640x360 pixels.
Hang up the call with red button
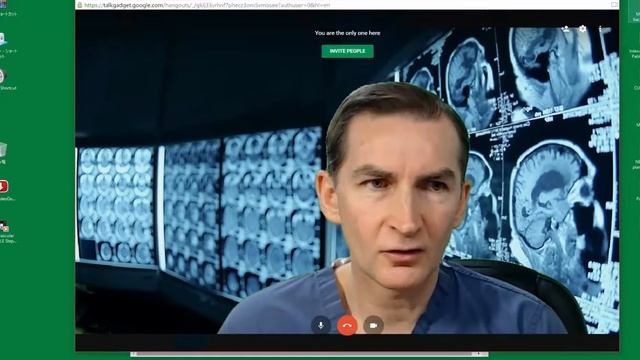coord(347,325)
